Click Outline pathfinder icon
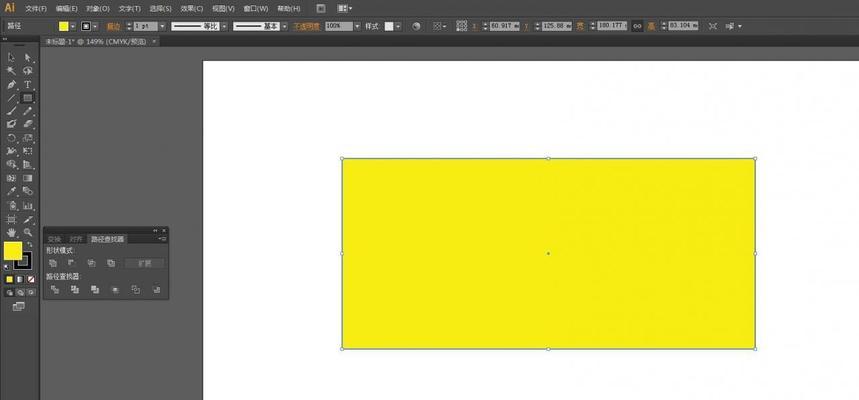The image size is (859, 400). 136,289
